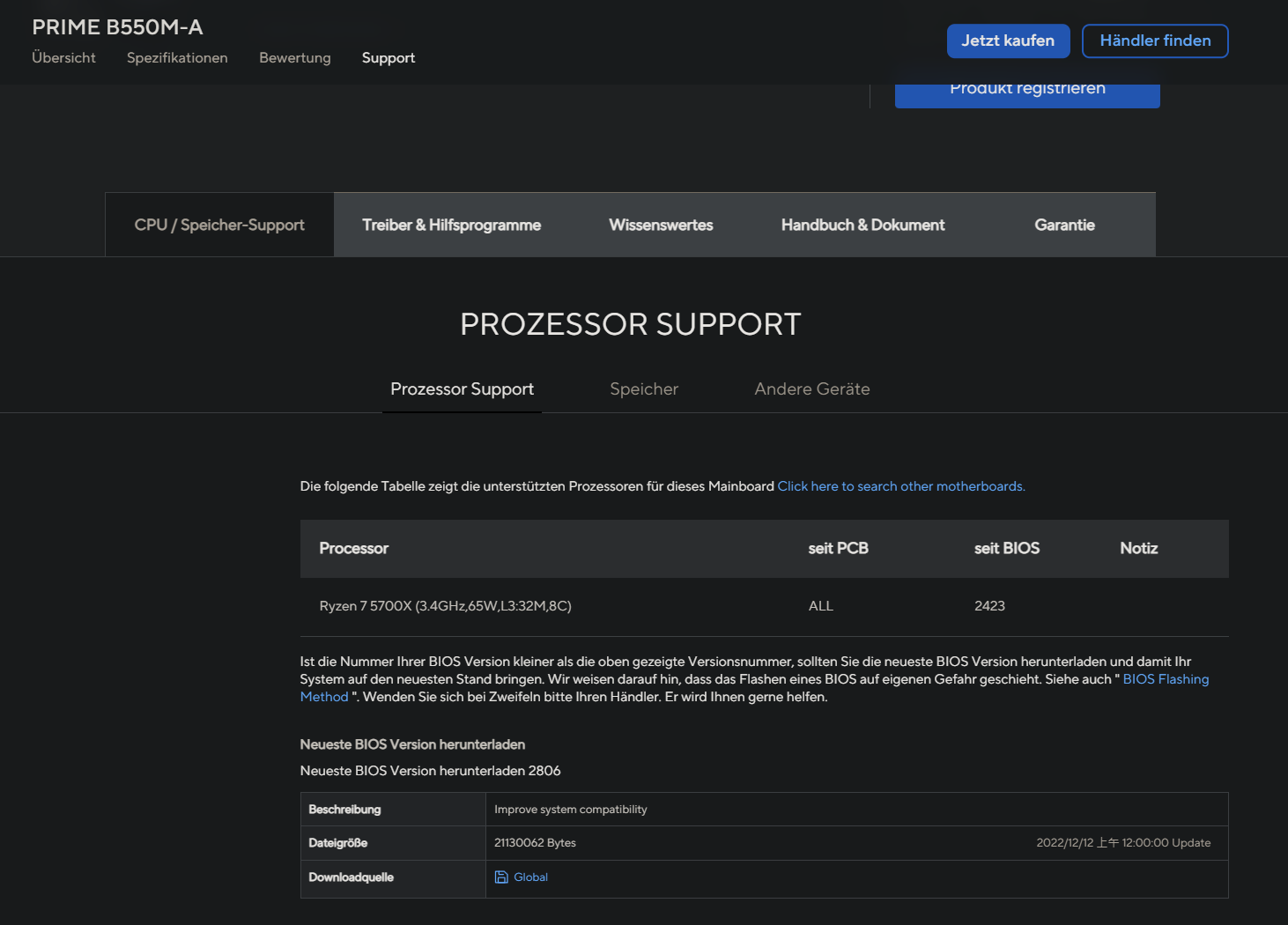Click the Notiz column header
The image size is (1288, 925).
point(1138,548)
